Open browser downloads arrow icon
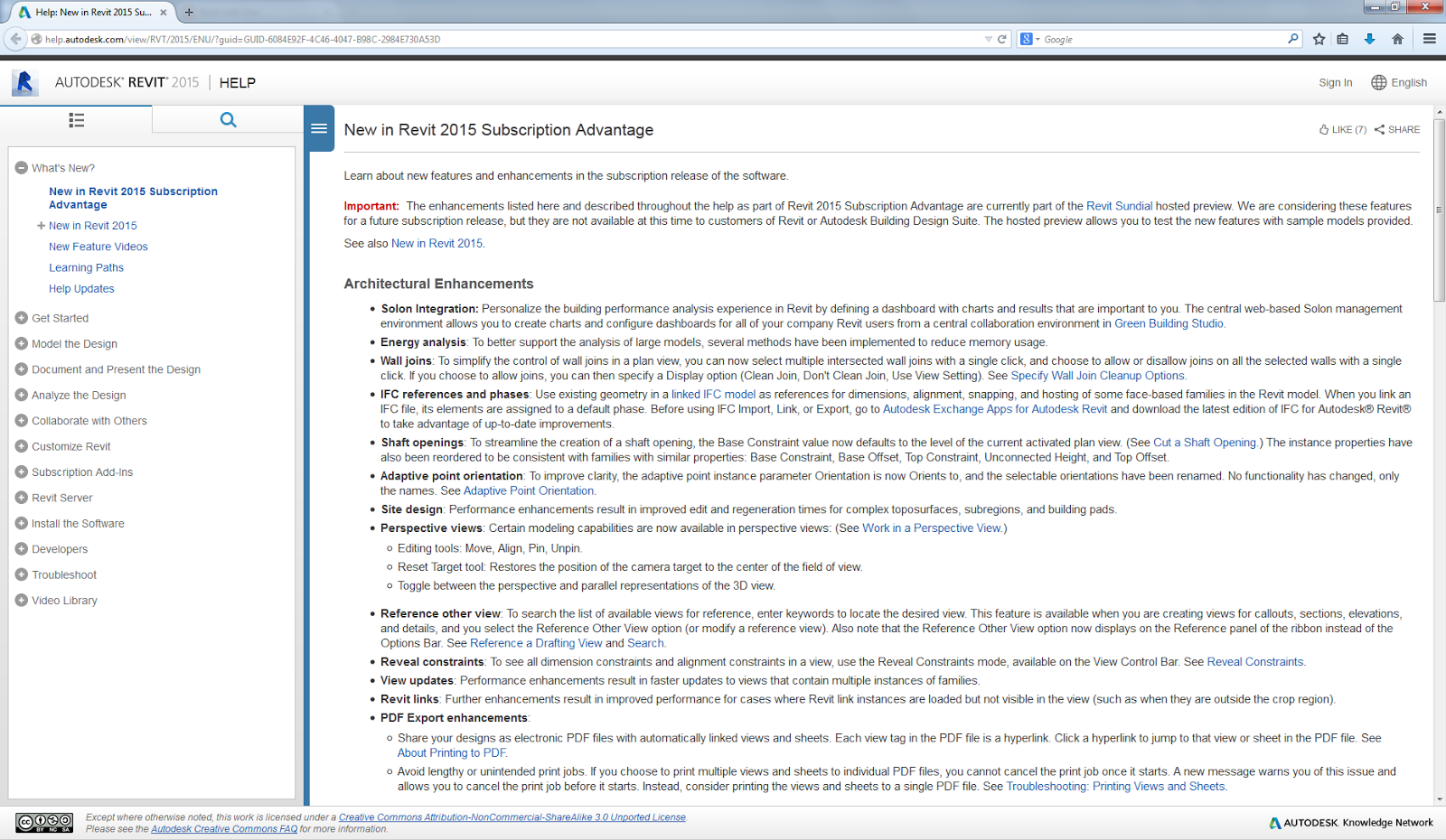 (1369, 39)
